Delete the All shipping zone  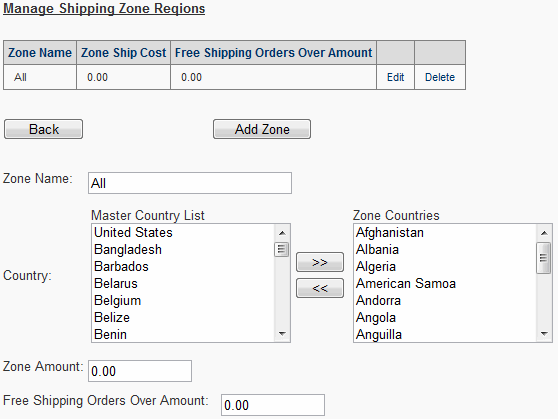(440, 77)
